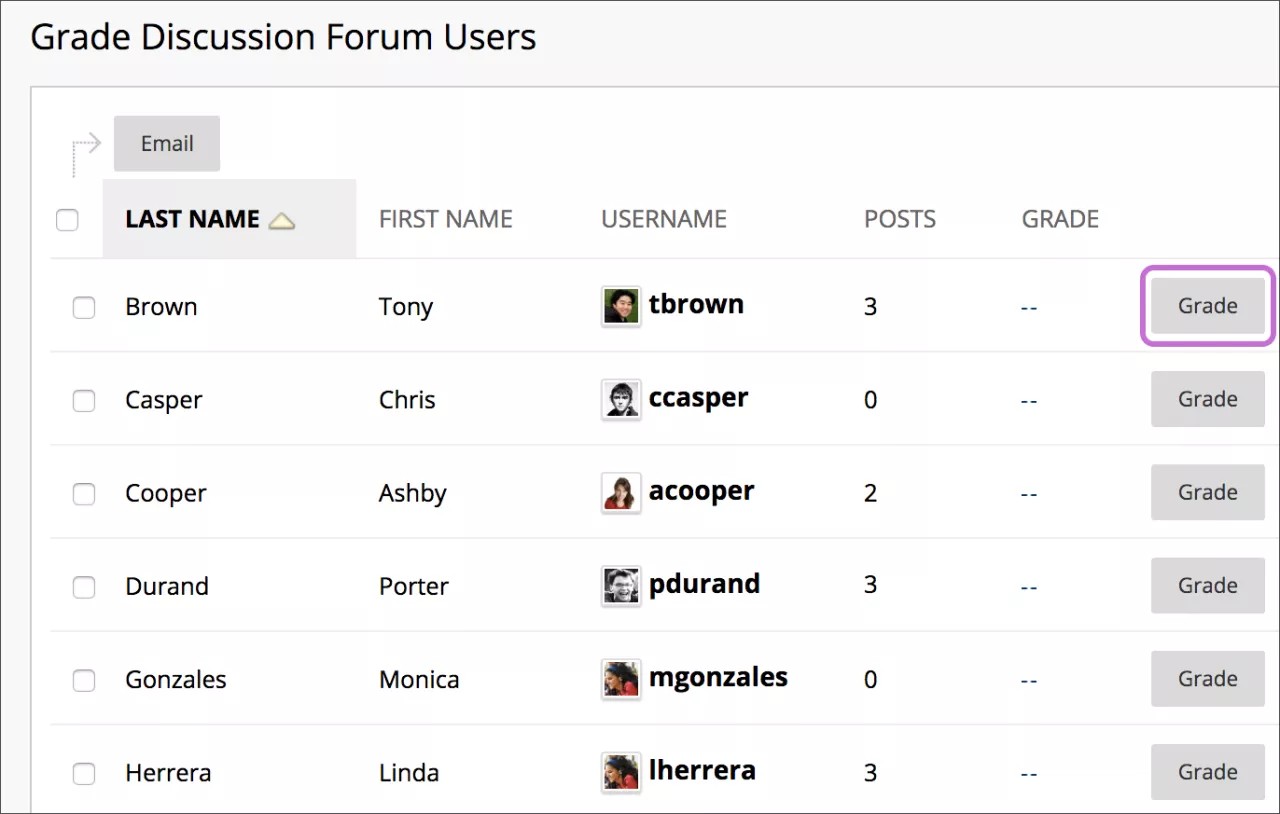Check the box next to Gonzales
This screenshot has height=814, width=1280.
(x=84, y=680)
